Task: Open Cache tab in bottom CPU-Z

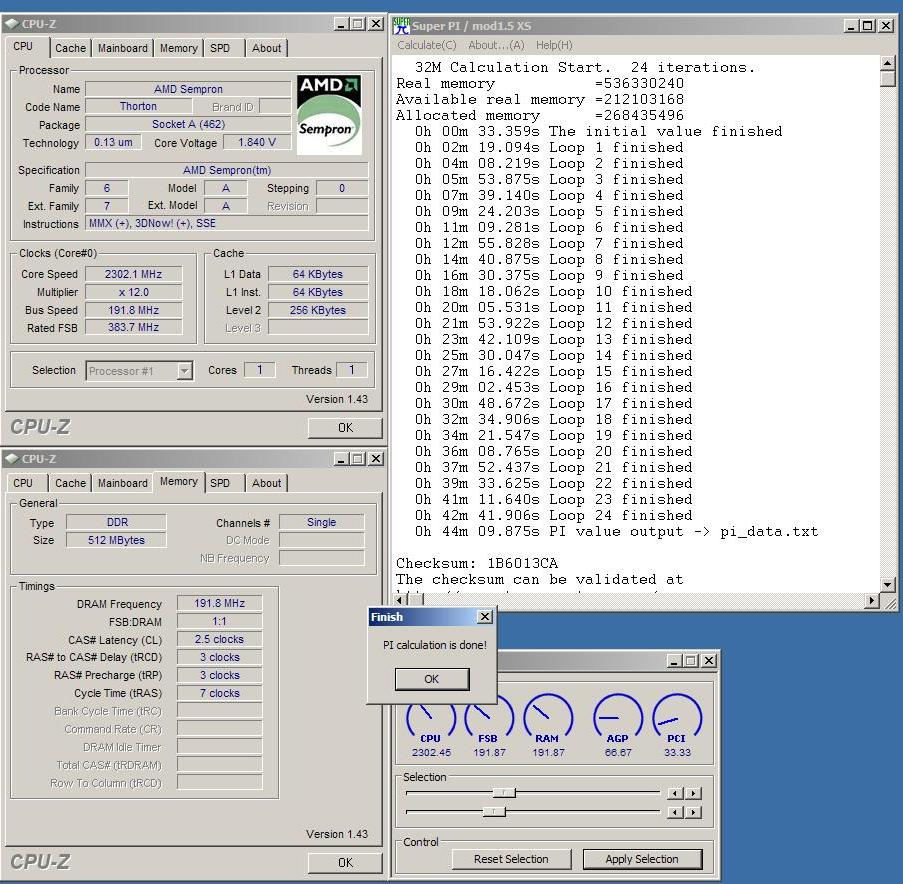Action: click(70, 483)
